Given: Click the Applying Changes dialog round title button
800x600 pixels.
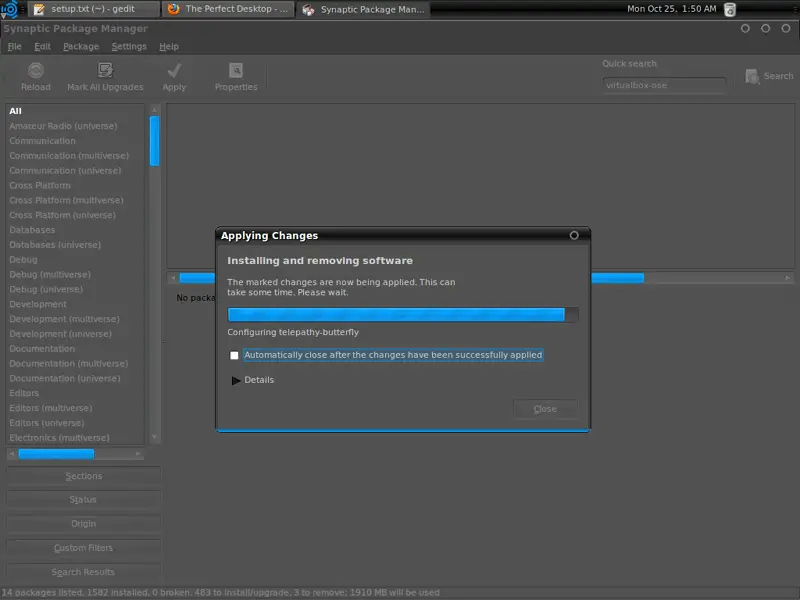Looking at the screenshot, I should (x=574, y=235).
